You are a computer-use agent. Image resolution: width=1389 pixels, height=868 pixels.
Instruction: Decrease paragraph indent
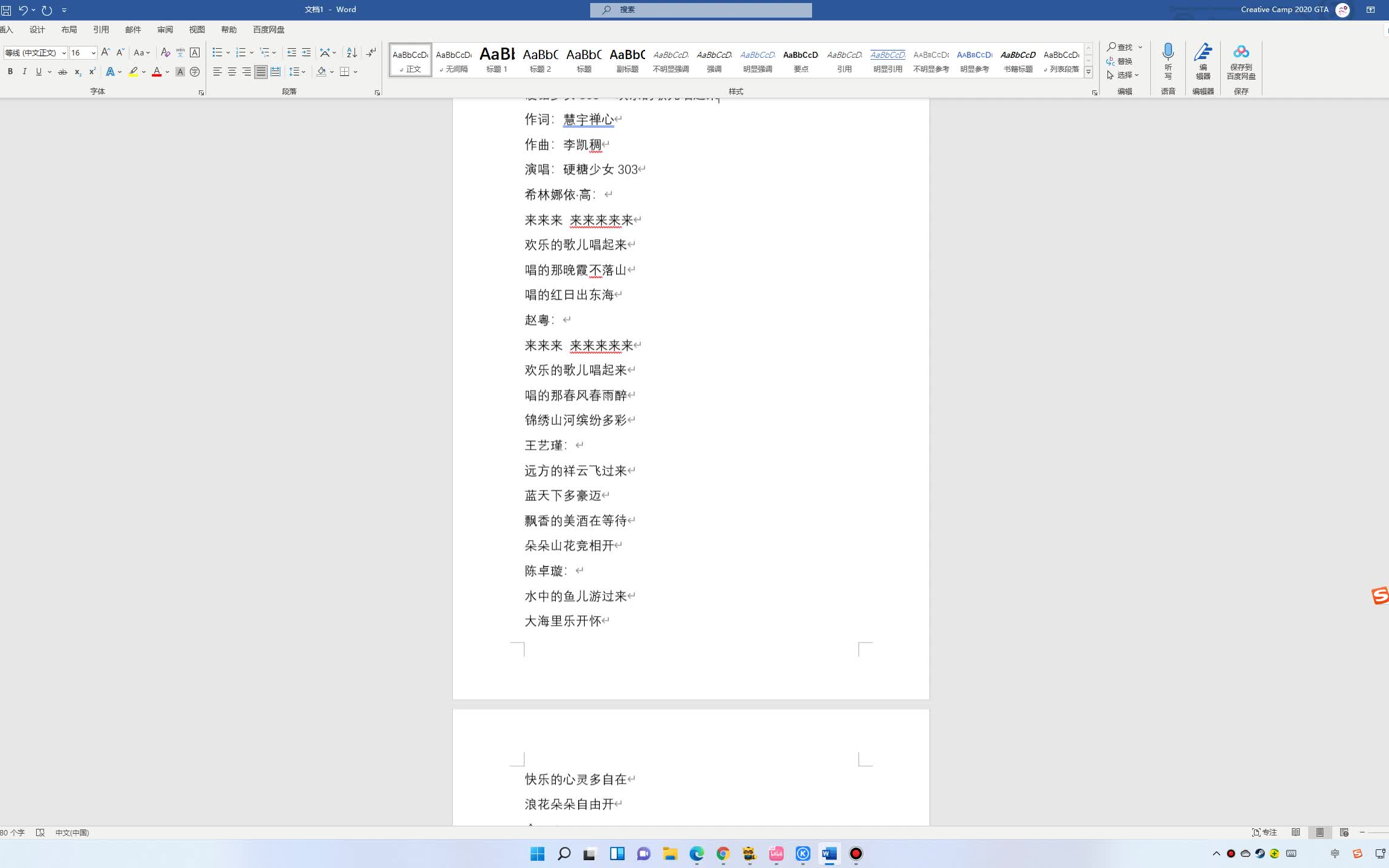point(292,52)
